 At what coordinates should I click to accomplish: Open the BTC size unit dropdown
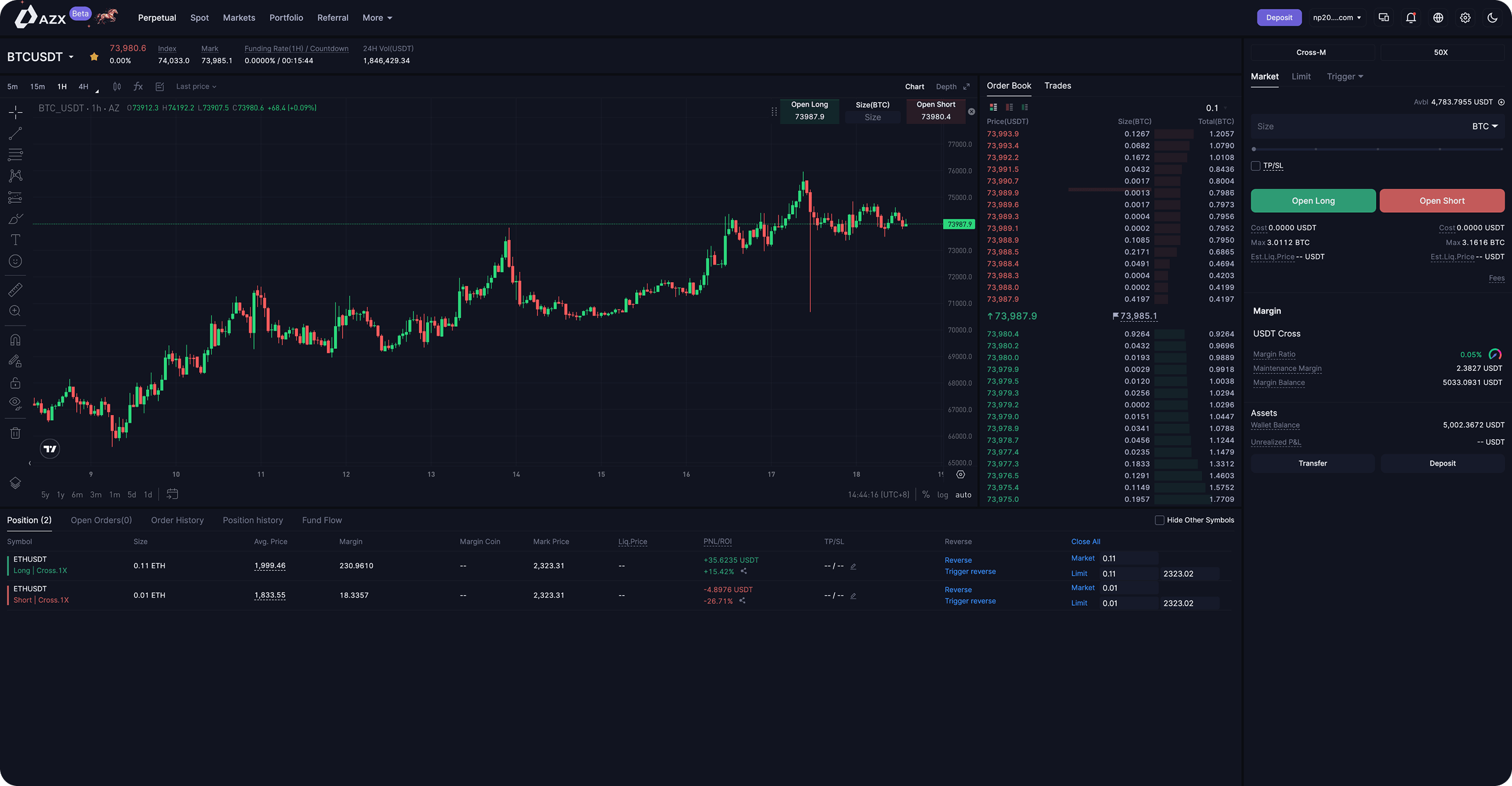pyautogui.click(x=1484, y=127)
